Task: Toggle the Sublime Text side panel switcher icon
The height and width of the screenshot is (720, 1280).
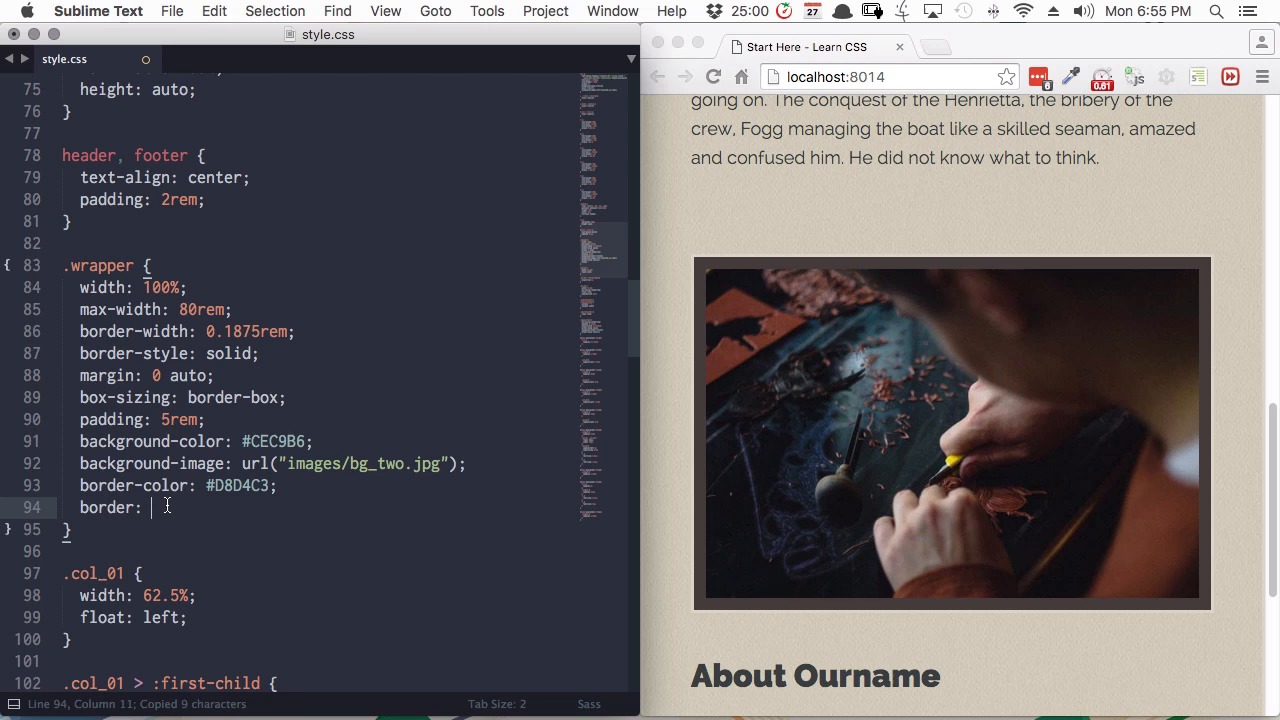Action: coord(14,704)
